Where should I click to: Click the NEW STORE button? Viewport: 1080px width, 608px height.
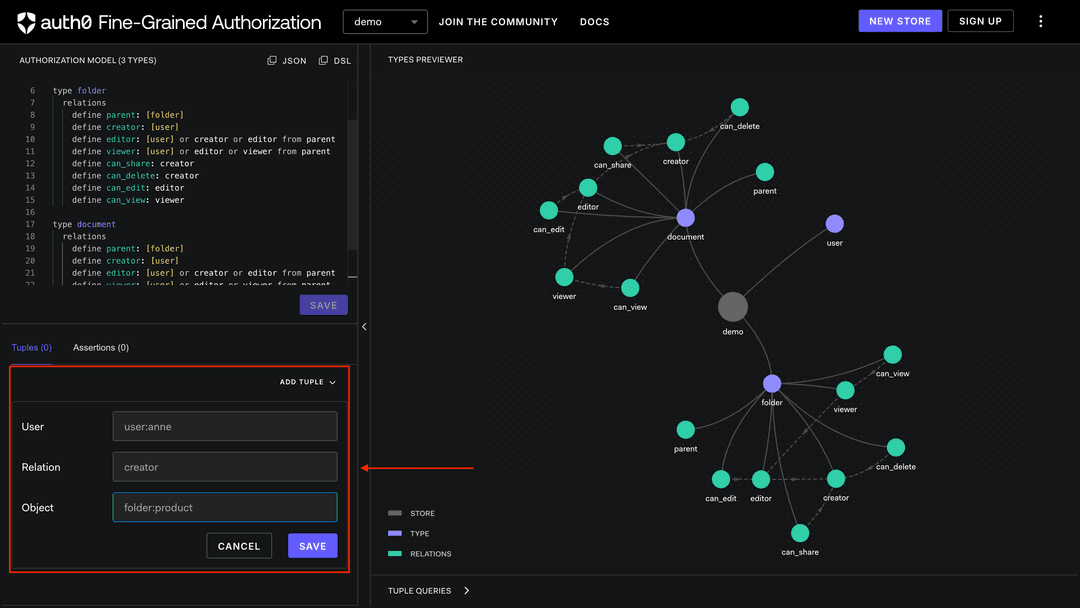point(899,20)
